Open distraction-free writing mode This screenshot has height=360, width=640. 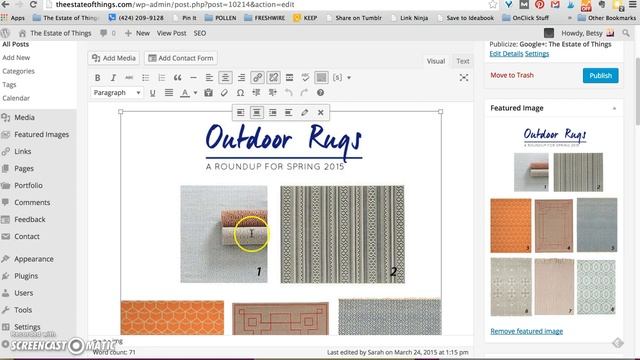464,78
